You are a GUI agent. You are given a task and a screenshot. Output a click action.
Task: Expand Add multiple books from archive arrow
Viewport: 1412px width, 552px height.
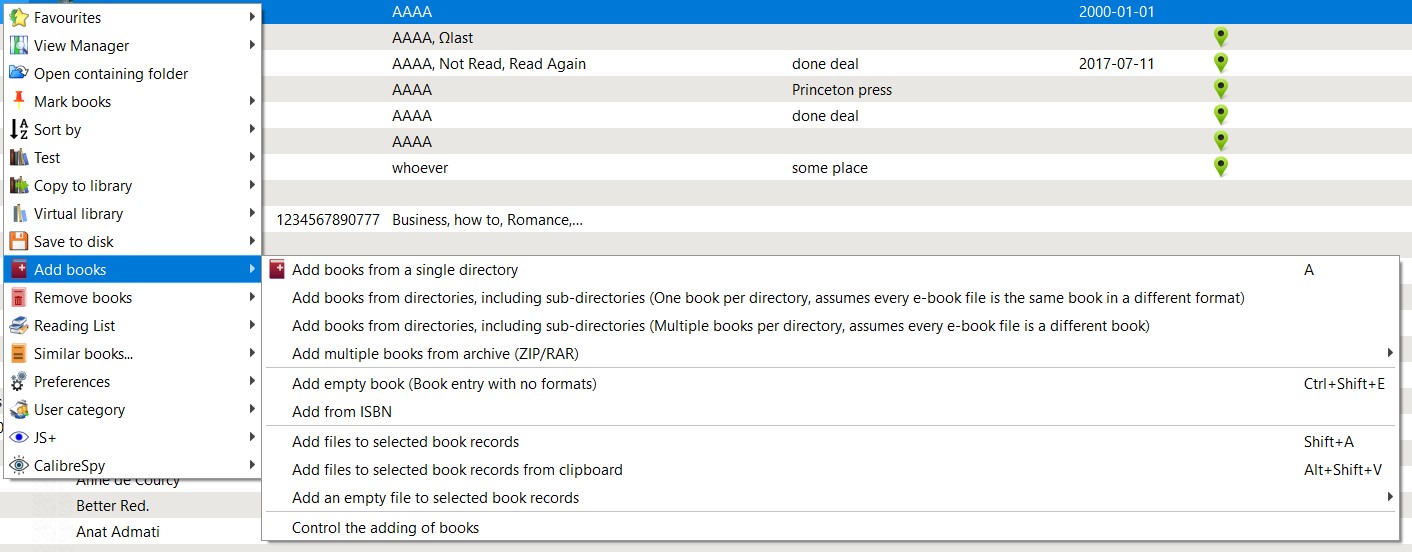[x=1390, y=353]
